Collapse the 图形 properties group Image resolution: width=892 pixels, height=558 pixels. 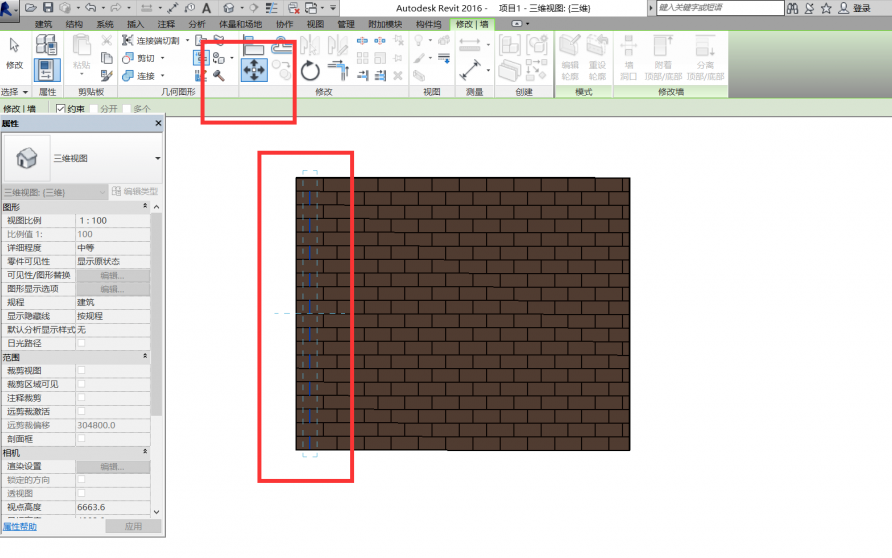145,206
